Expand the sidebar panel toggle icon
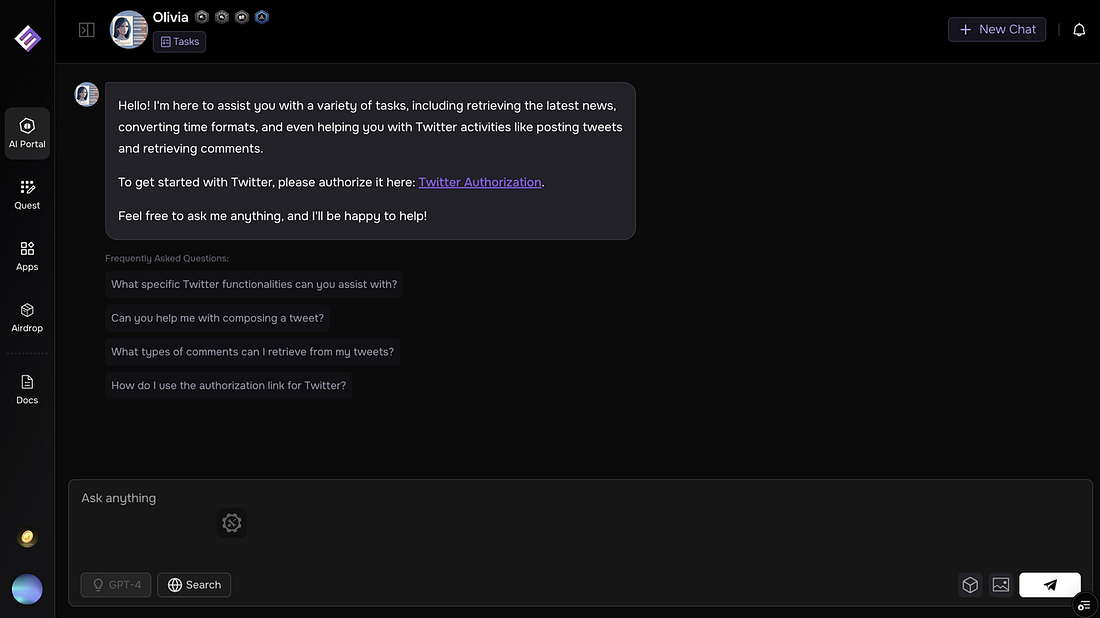This screenshot has width=1100, height=618. (x=87, y=30)
